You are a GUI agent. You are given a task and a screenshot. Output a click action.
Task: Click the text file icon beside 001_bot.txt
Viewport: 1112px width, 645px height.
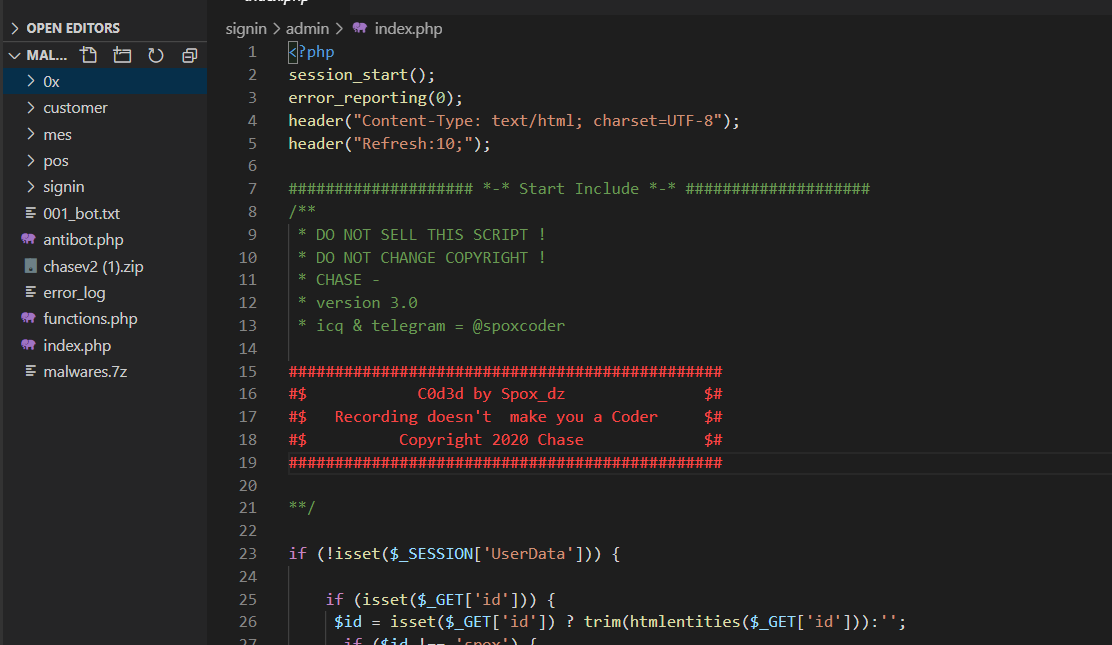(32, 212)
